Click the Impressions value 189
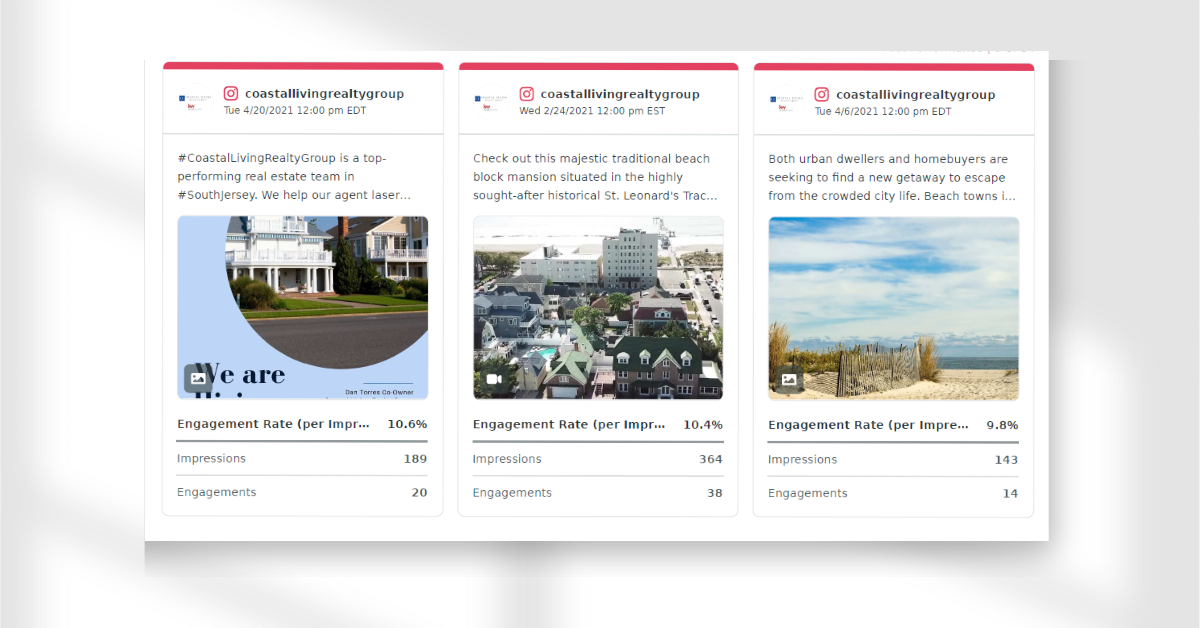The height and width of the screenshot is (628, 1200). click(x=415, y=459)
